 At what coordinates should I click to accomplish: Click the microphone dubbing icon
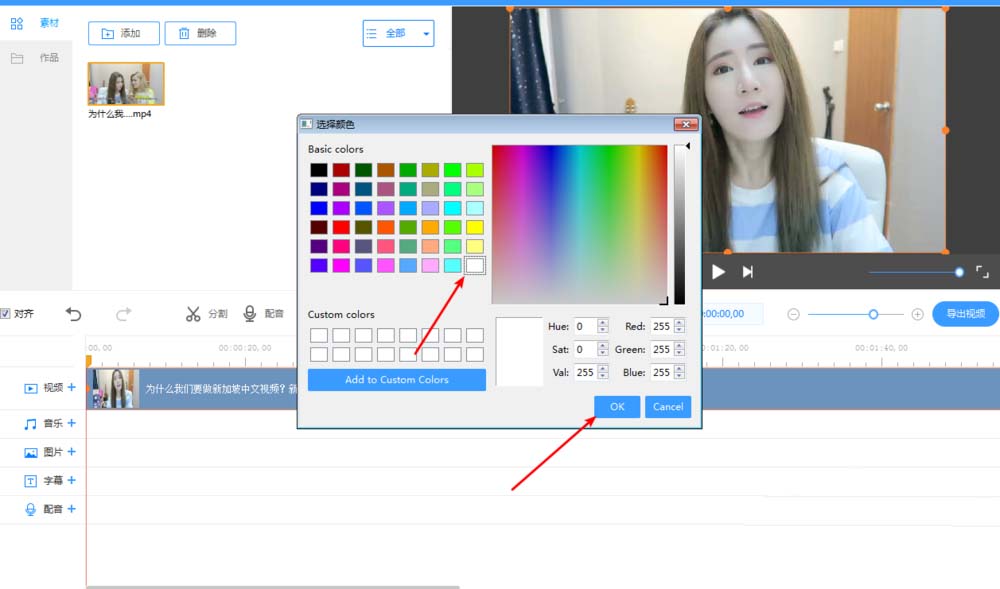(250, 314)
